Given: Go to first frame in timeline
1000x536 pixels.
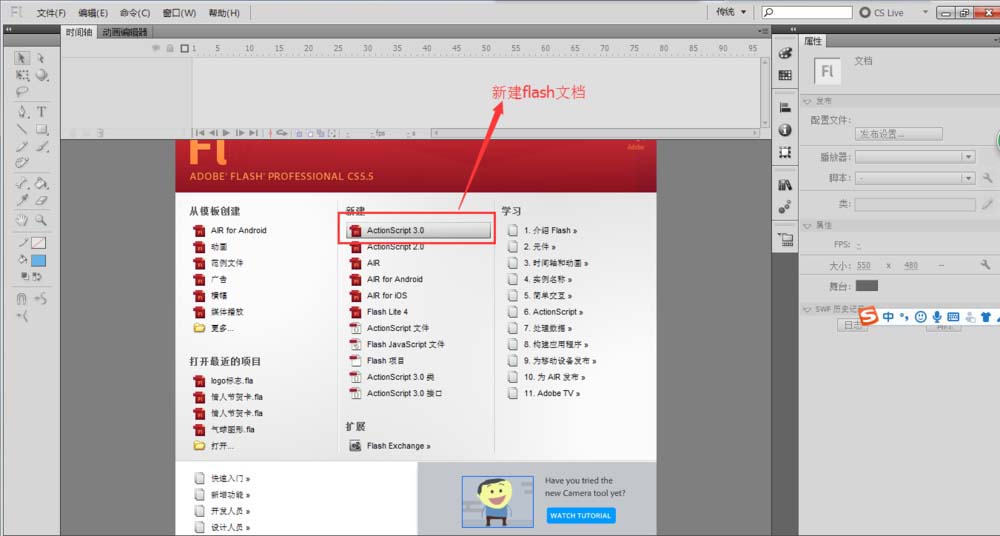Looking at the screenshot, I should (x=199, y=133).
